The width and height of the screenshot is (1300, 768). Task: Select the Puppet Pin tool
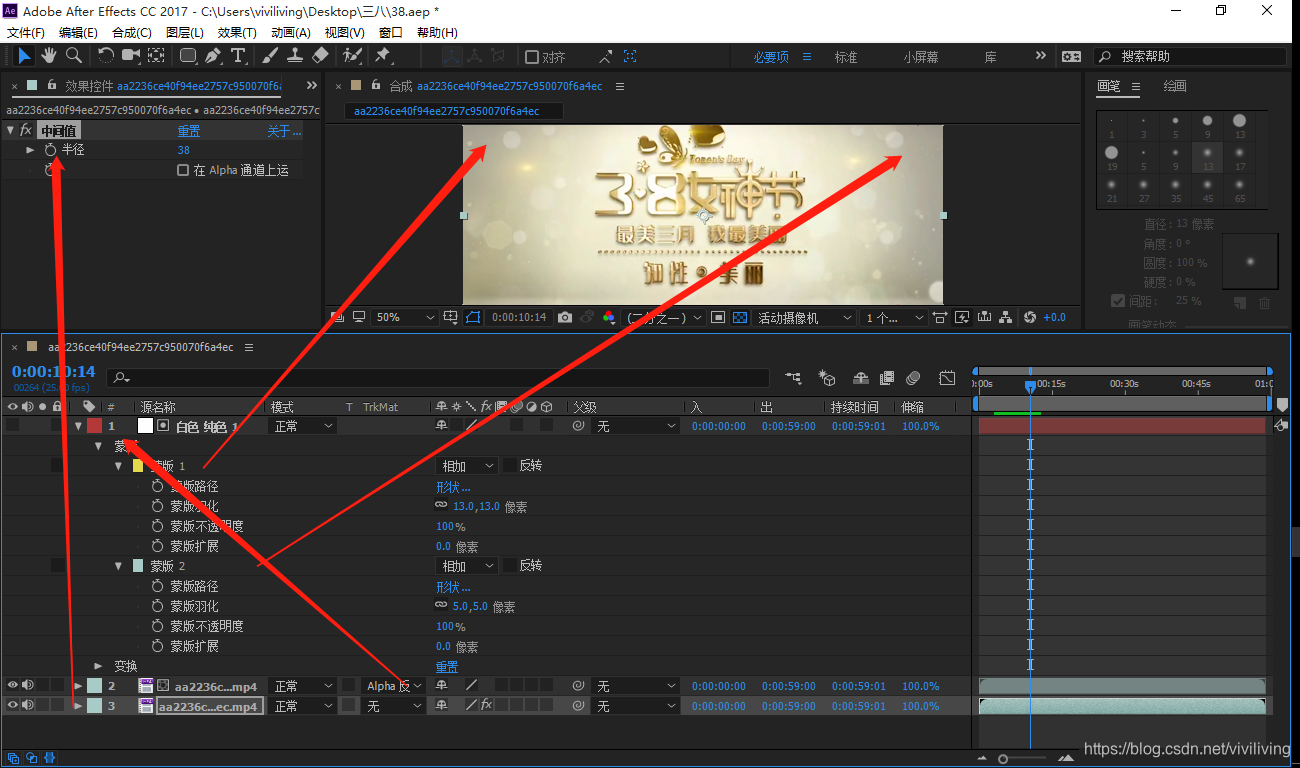coord(383,56)
